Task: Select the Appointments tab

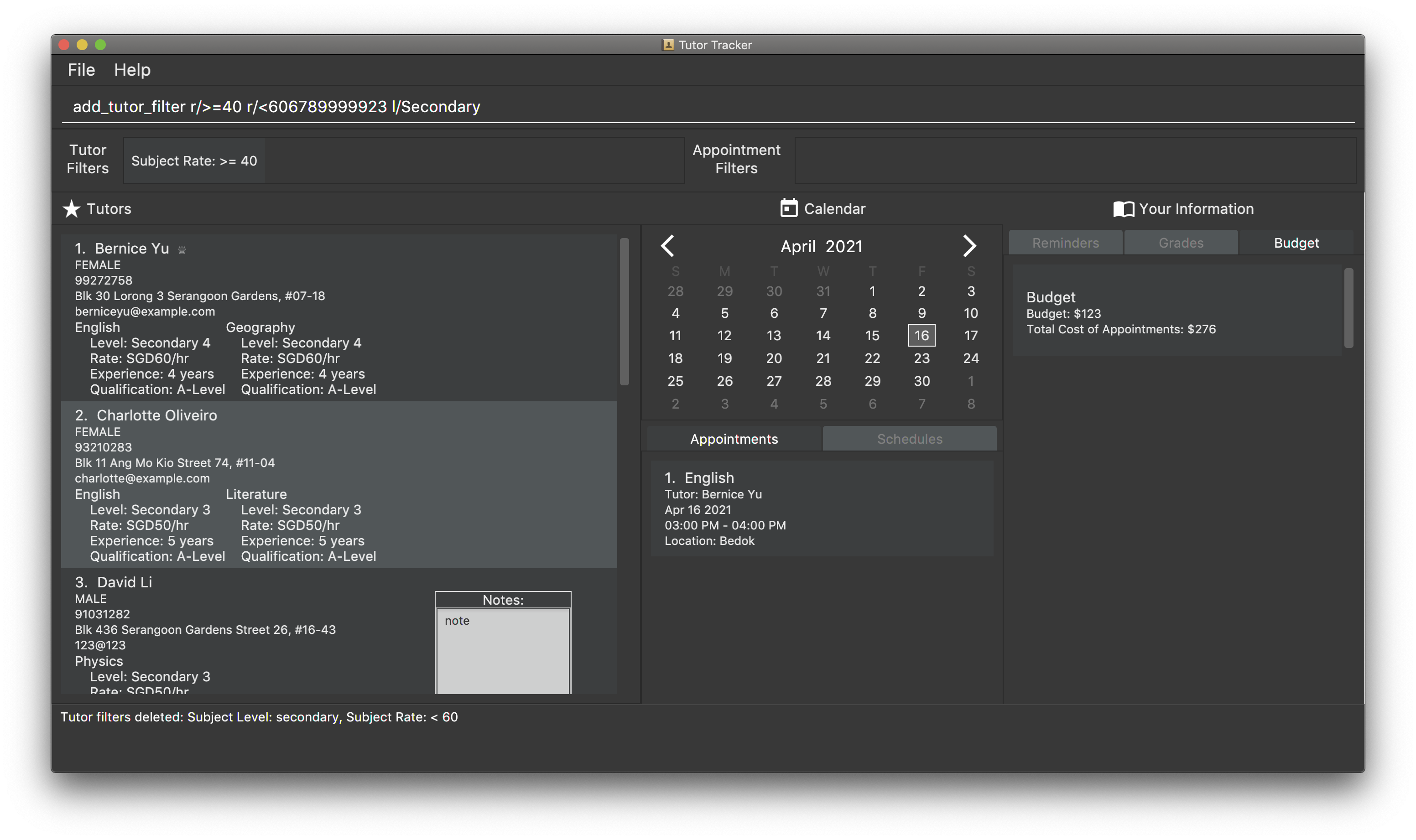Action: [x=734, y=439]
